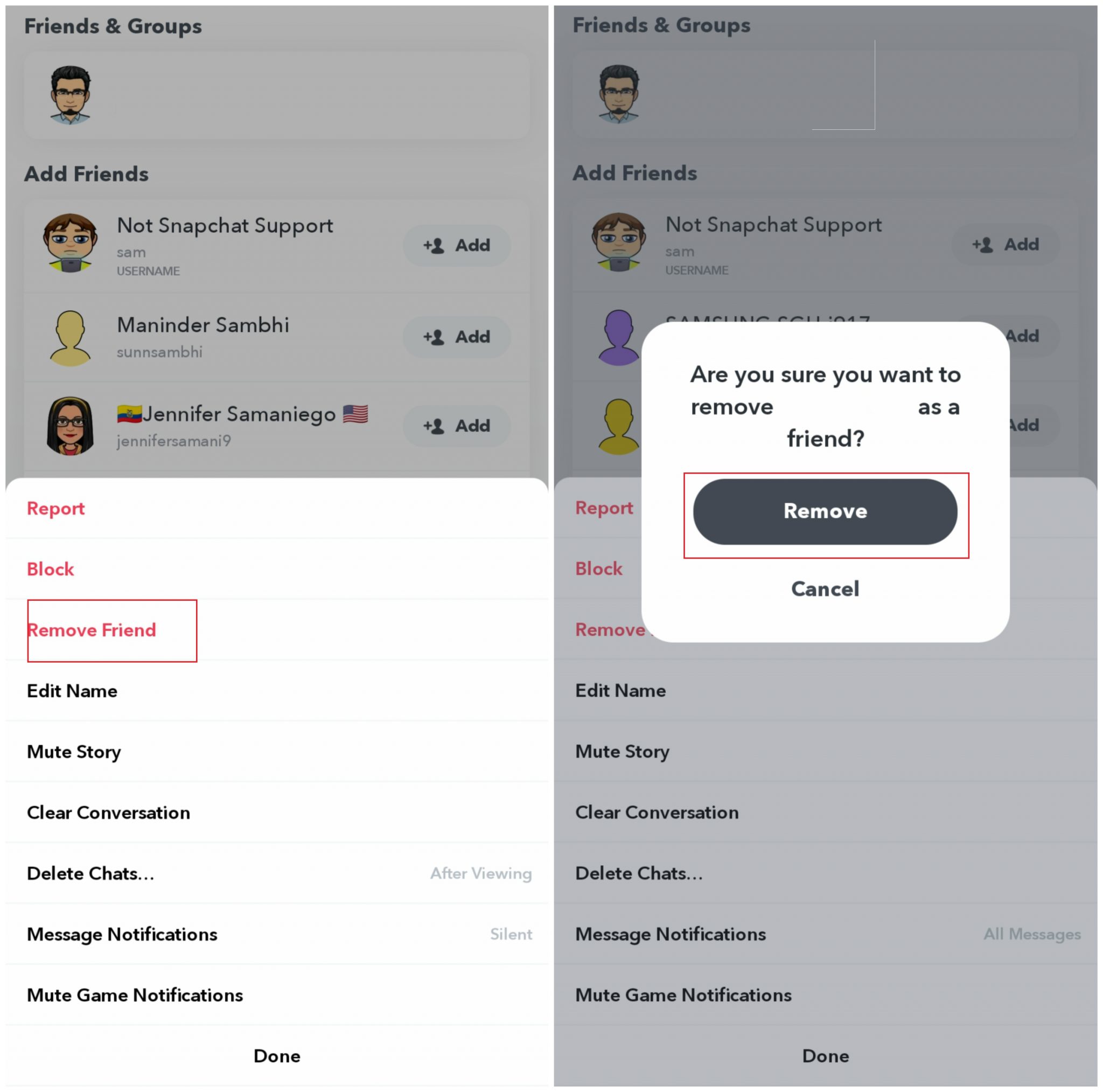Change Message Notifications set to Silent
Image resolution: width=1103 pixels, height=1092 pixels.
tap(277, 934)
